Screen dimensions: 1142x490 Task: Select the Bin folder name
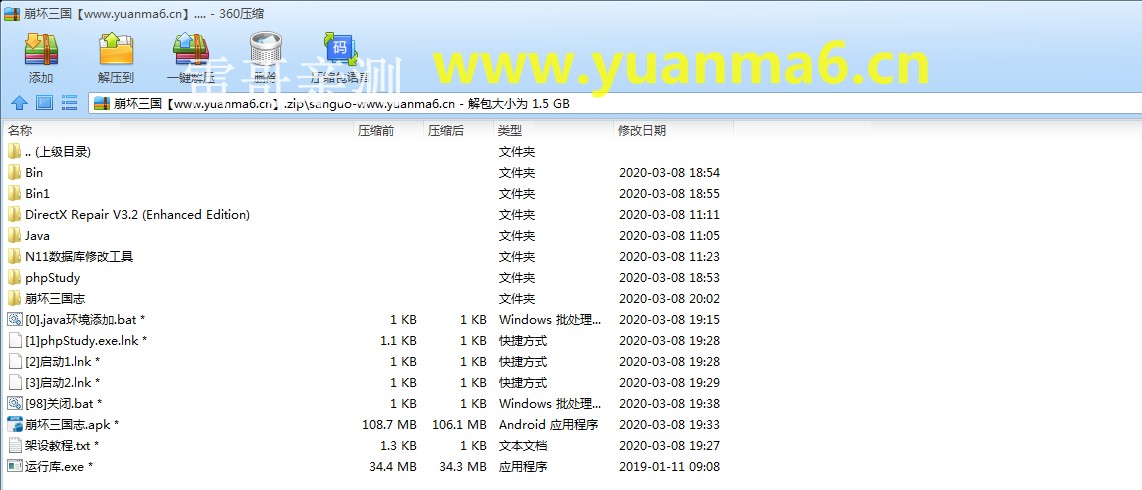click(x=34, y=173)
